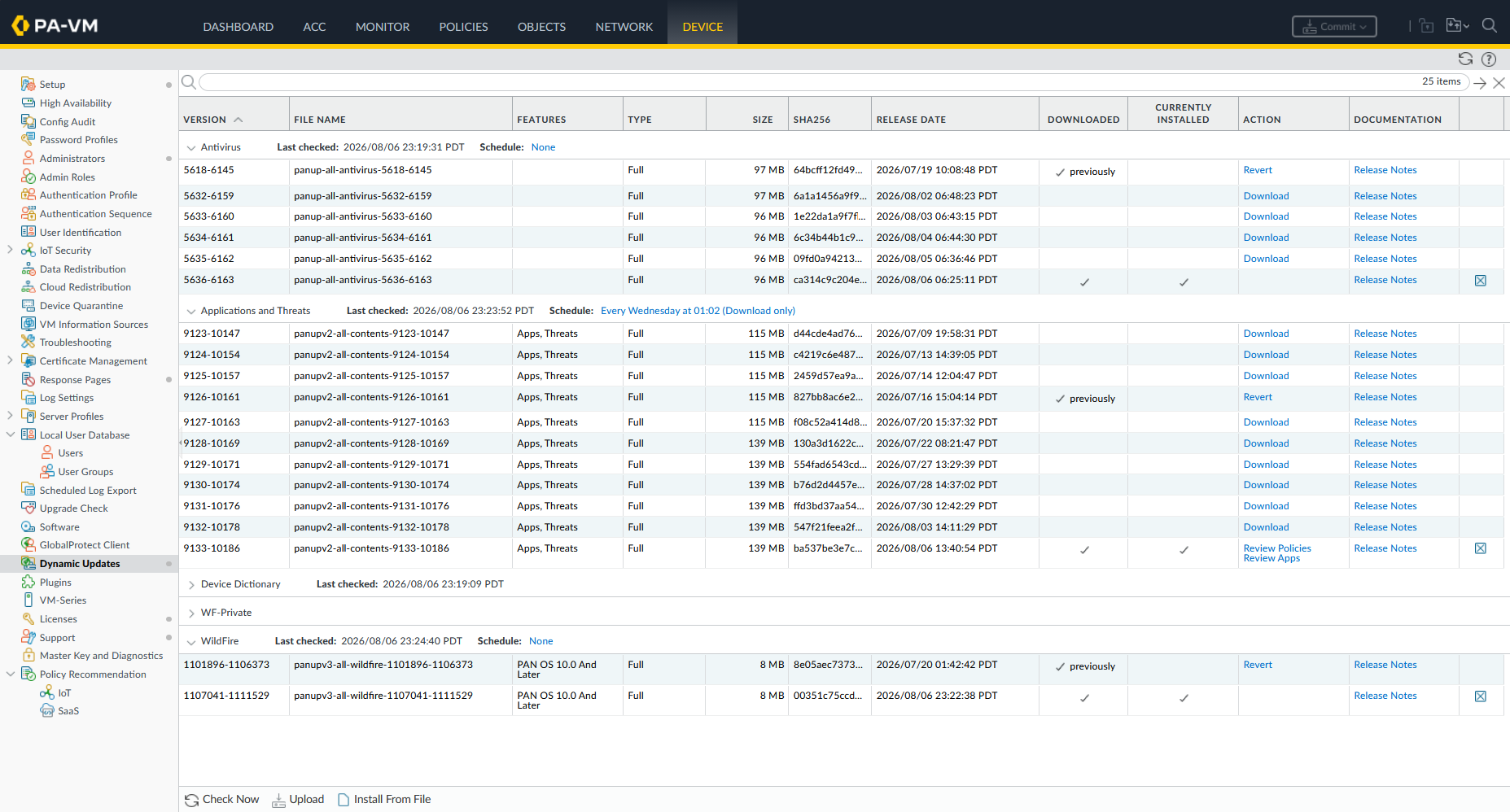This screenshot has width=1510, height=812.
Task: Open the POLICIES tab
Action: (463, 27)
